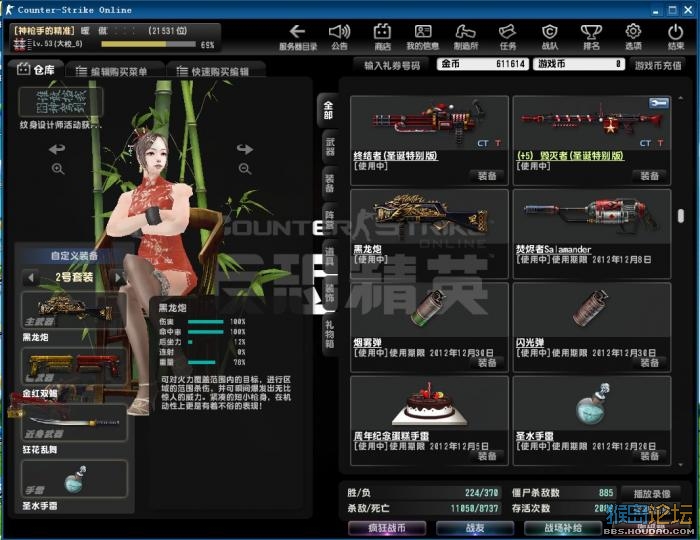The image size is (700, 540).
Task: Switch to next loadout set arrow
Action: tap(118, 278)
